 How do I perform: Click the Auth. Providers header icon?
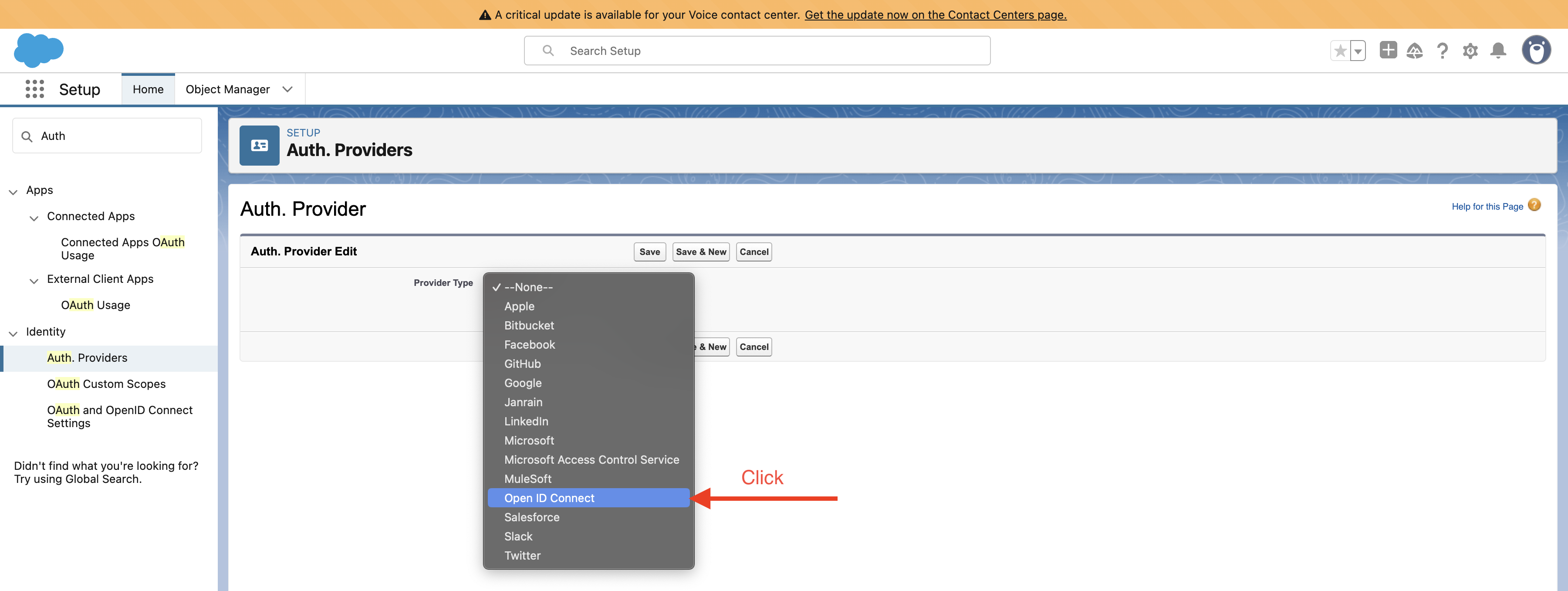259,145
